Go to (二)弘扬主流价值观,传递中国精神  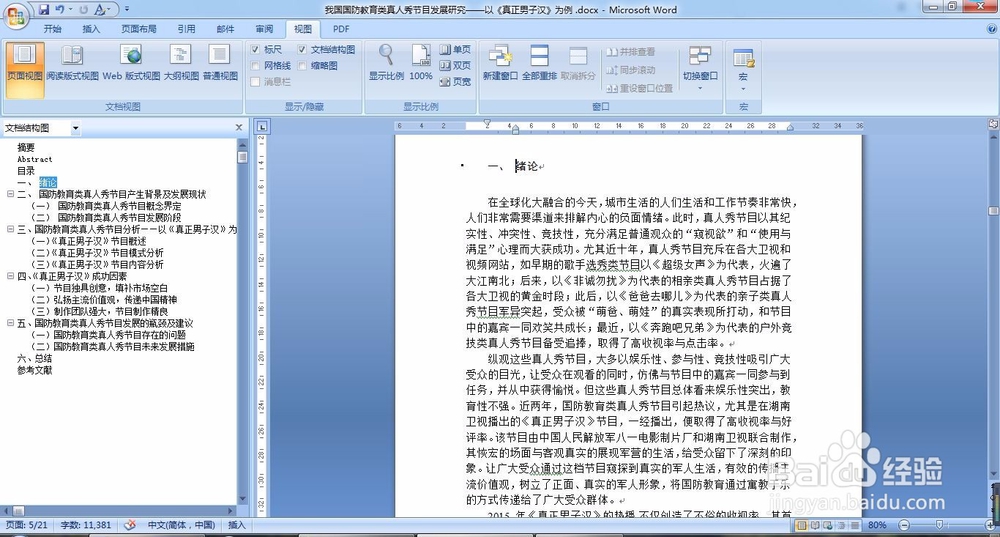pos(105,300)
